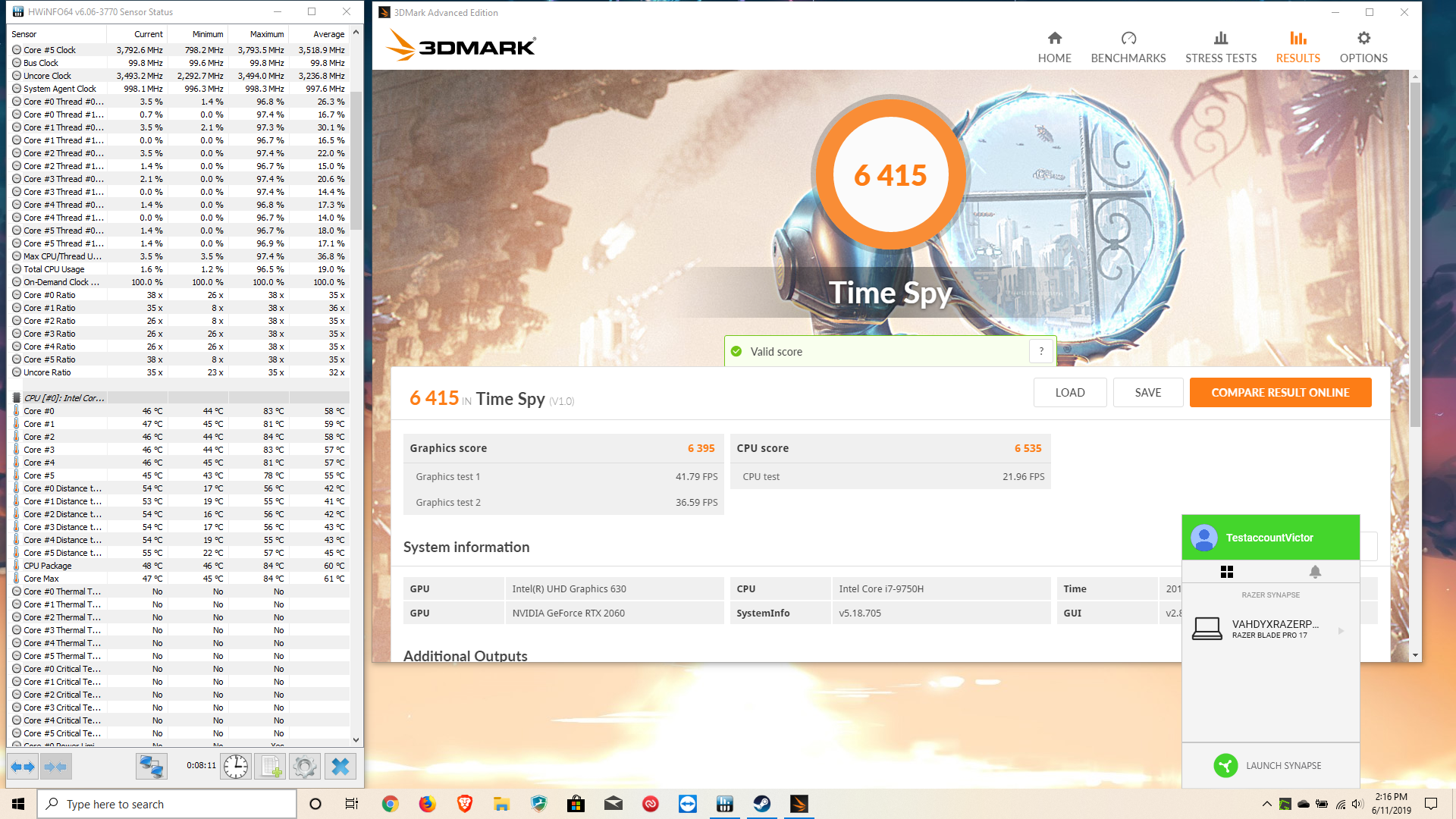This screenshot has height=819, width=1456.
Task: Select the Bus Clock sensor row
Action: pyautogui.click(x=179, y=63)
